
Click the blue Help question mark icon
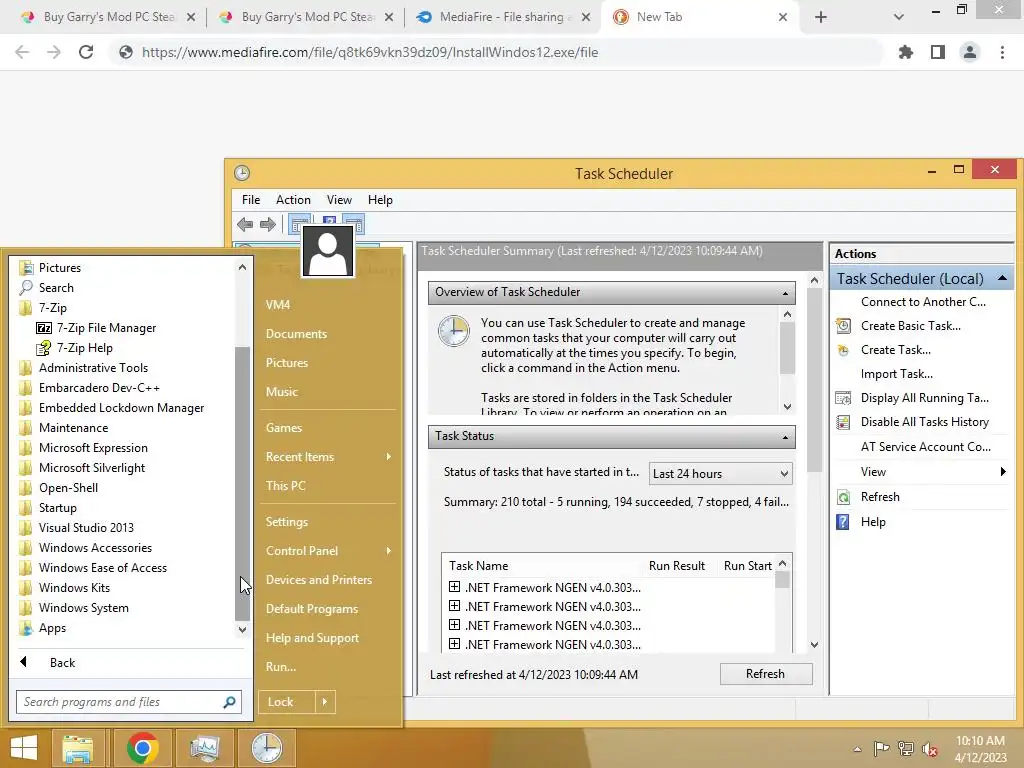click(843, 522)
